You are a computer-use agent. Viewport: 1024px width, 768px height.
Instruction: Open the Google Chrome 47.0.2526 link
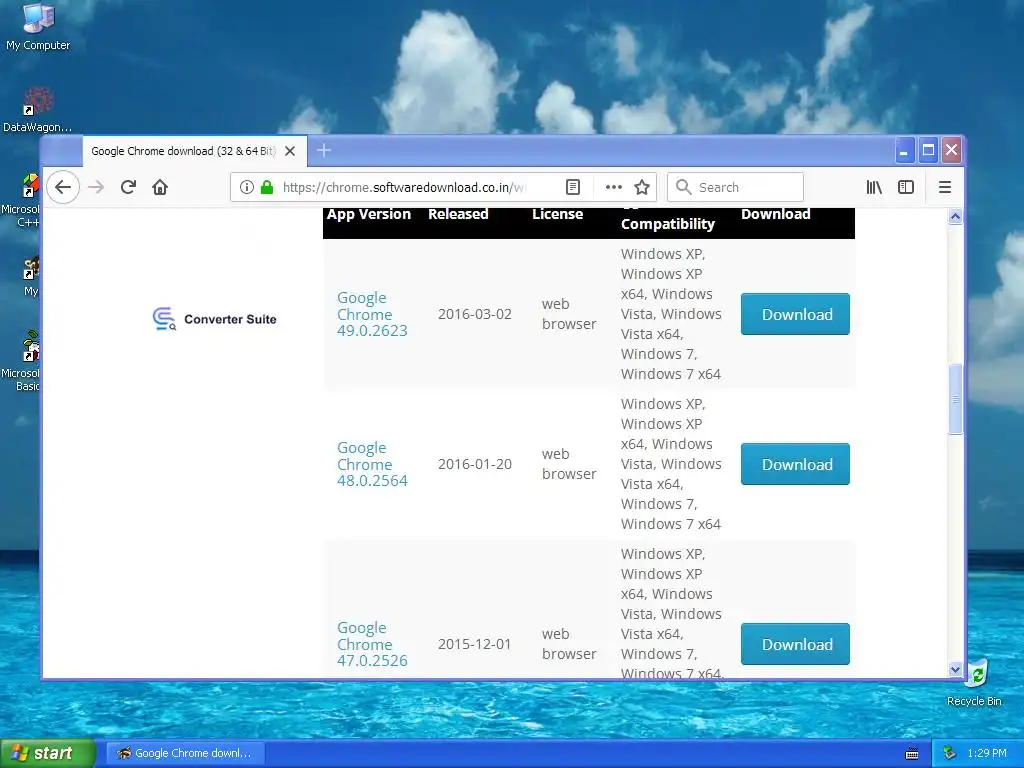click(372, 644)
